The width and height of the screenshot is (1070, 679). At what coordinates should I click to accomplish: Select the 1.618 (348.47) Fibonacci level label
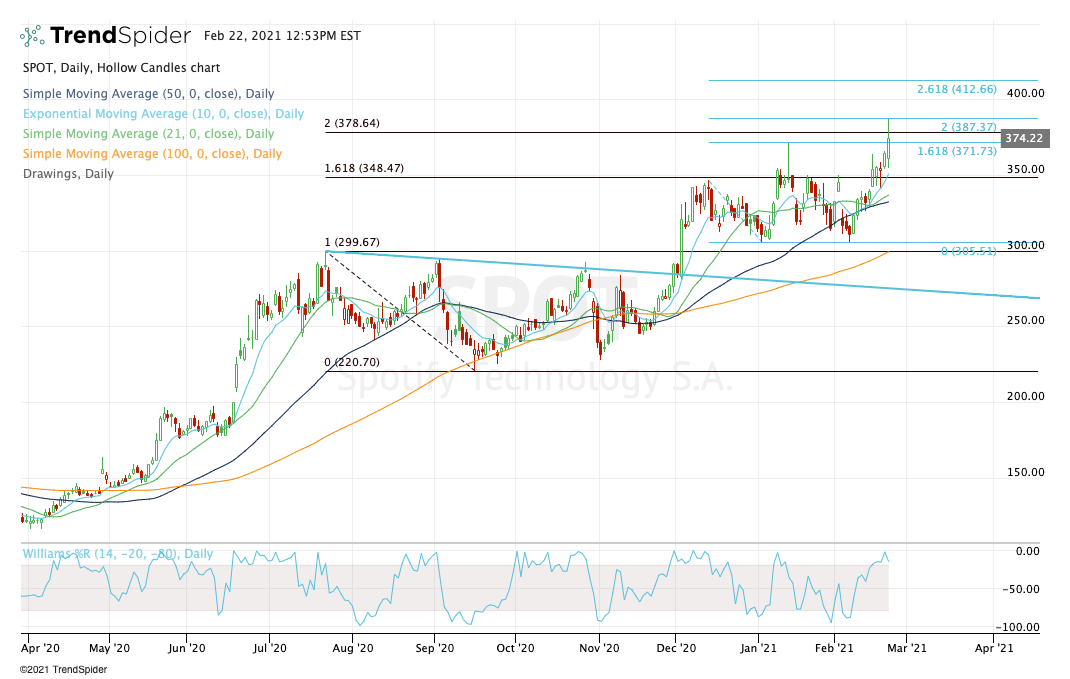(364, 169)
